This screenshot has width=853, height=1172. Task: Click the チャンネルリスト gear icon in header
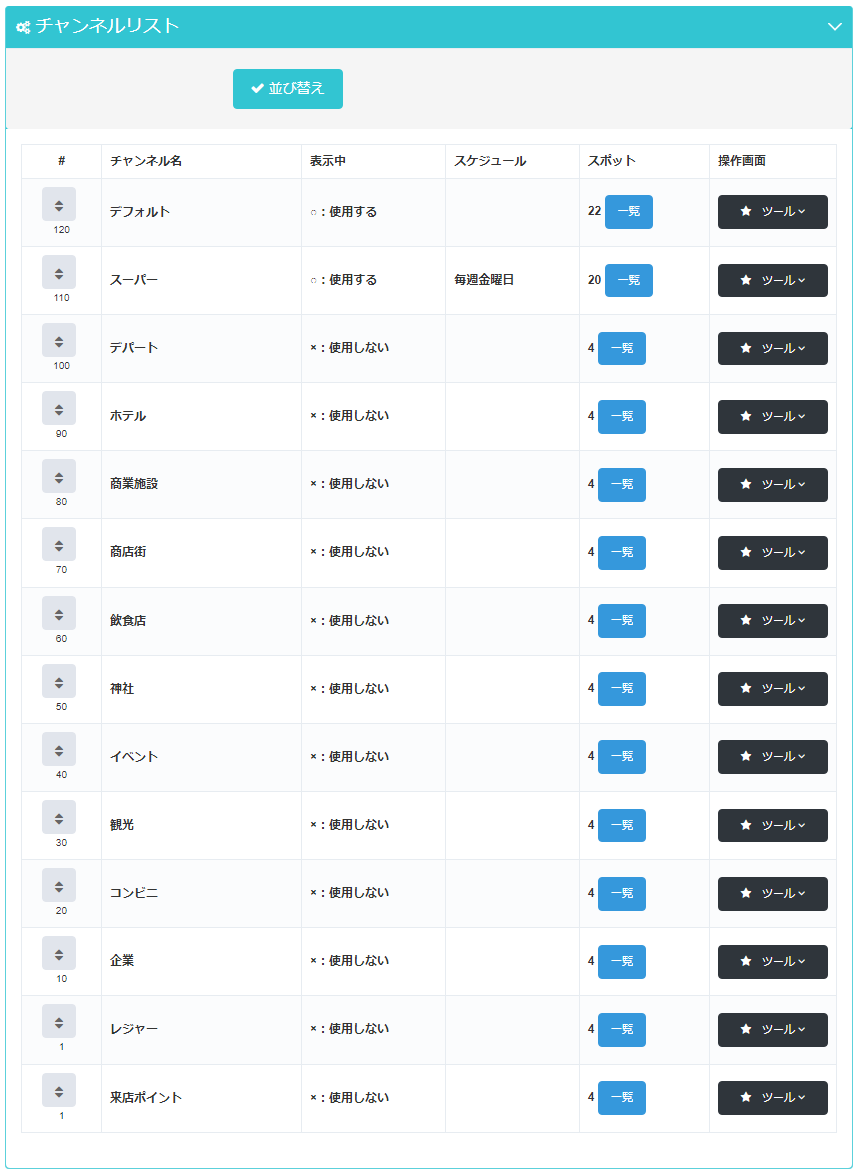coord(23,27)
